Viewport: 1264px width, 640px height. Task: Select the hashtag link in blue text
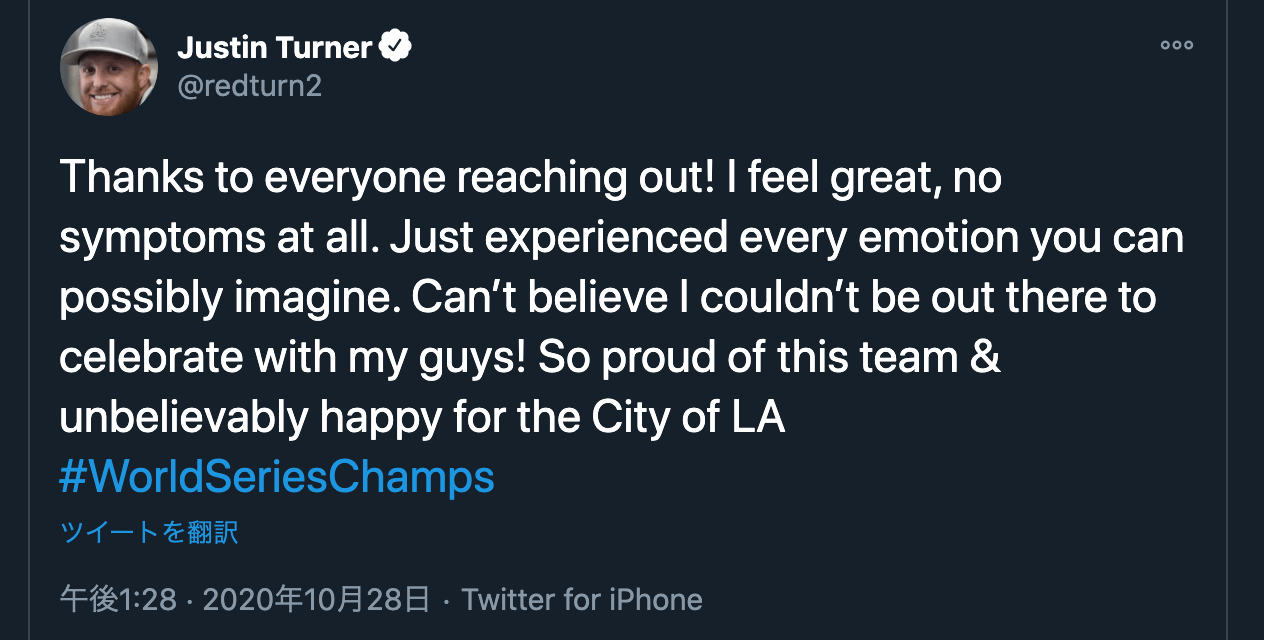click(x=276, y=477)
